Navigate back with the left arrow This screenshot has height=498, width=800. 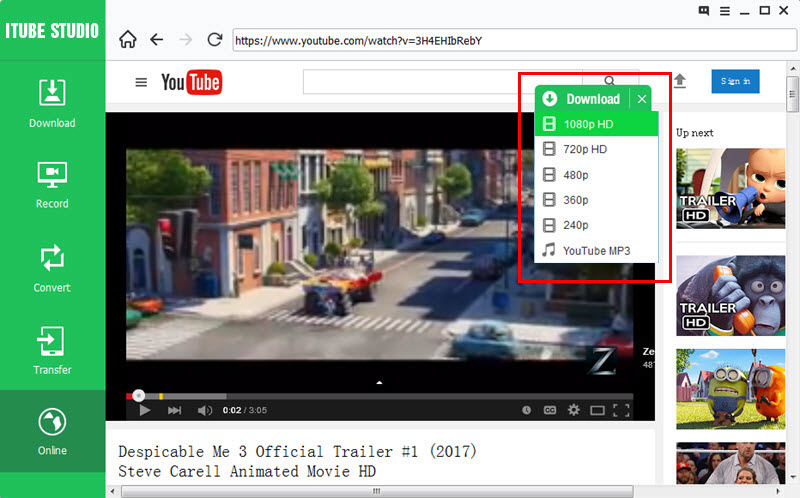[157, 39]
